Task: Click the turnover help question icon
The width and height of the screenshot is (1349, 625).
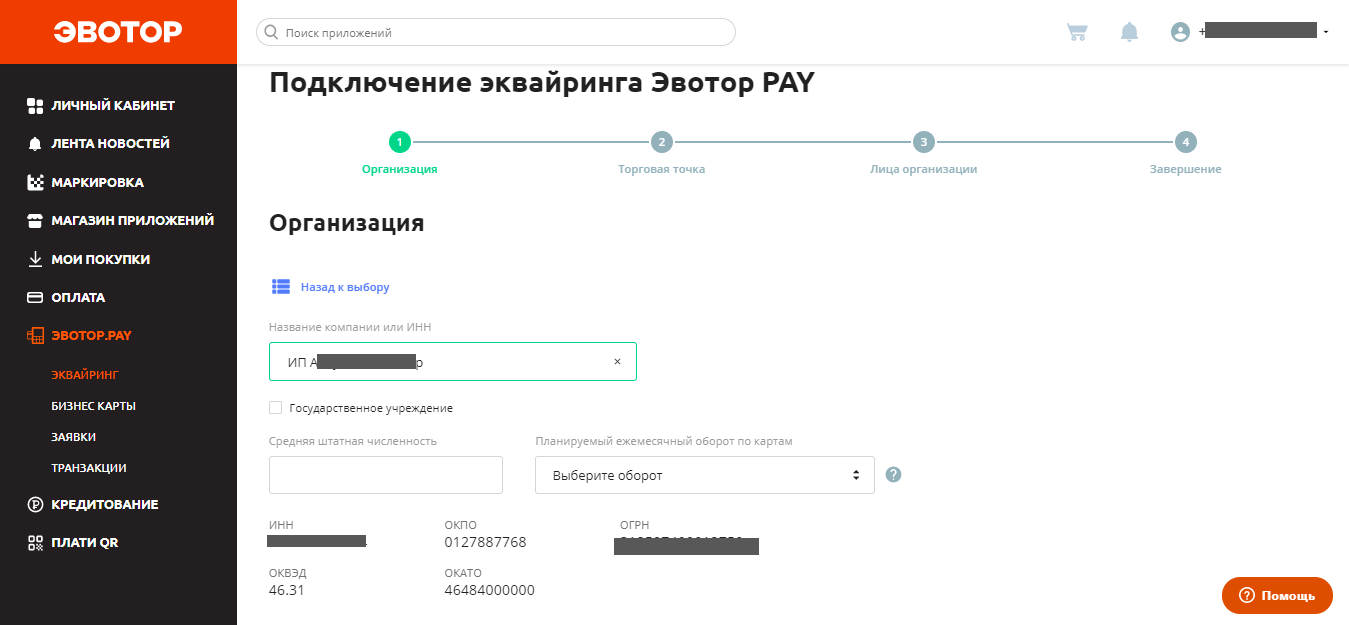Action: 894,475
